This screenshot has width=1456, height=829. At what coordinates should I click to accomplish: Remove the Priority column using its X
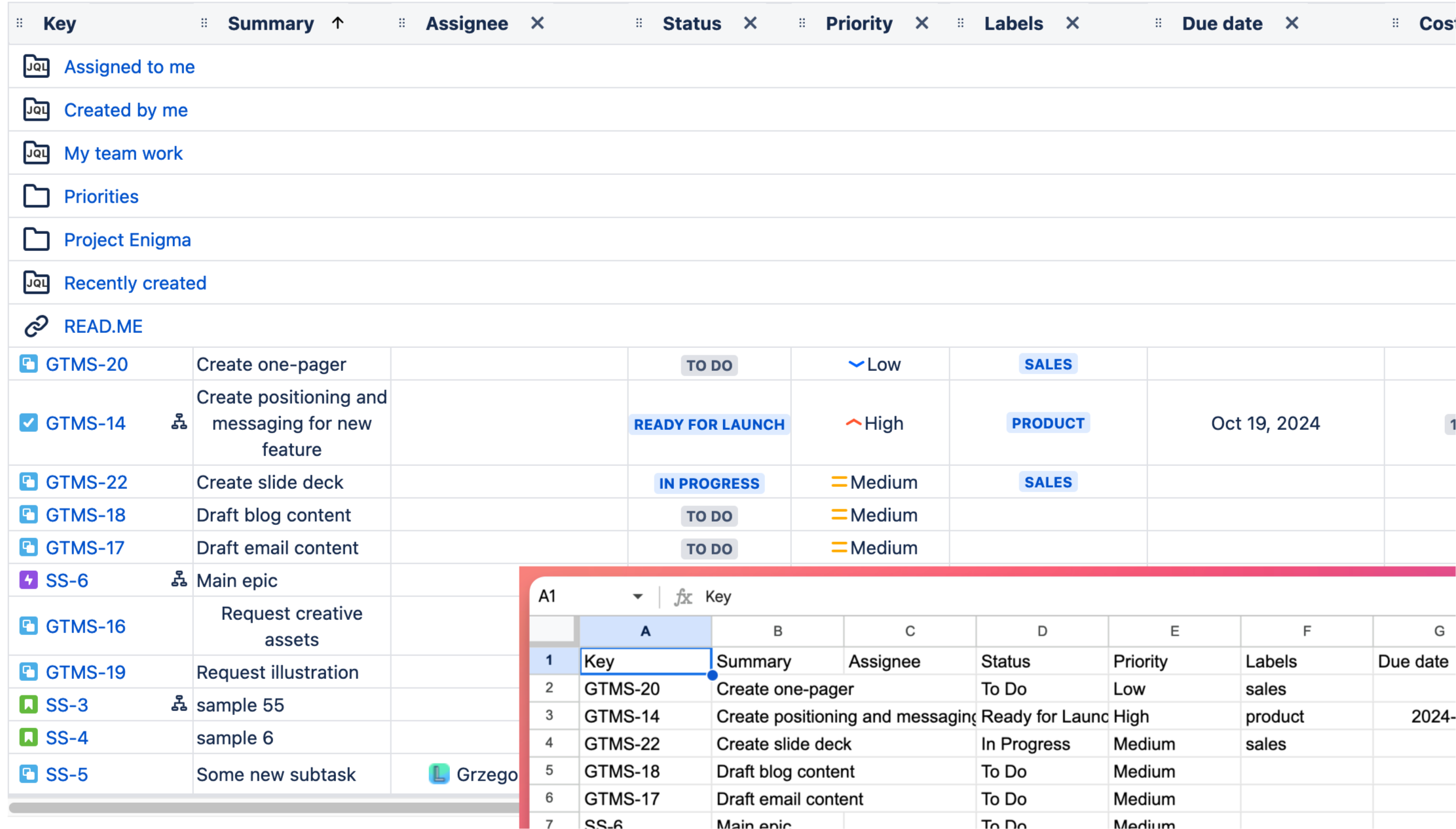(x=922, y=24)
